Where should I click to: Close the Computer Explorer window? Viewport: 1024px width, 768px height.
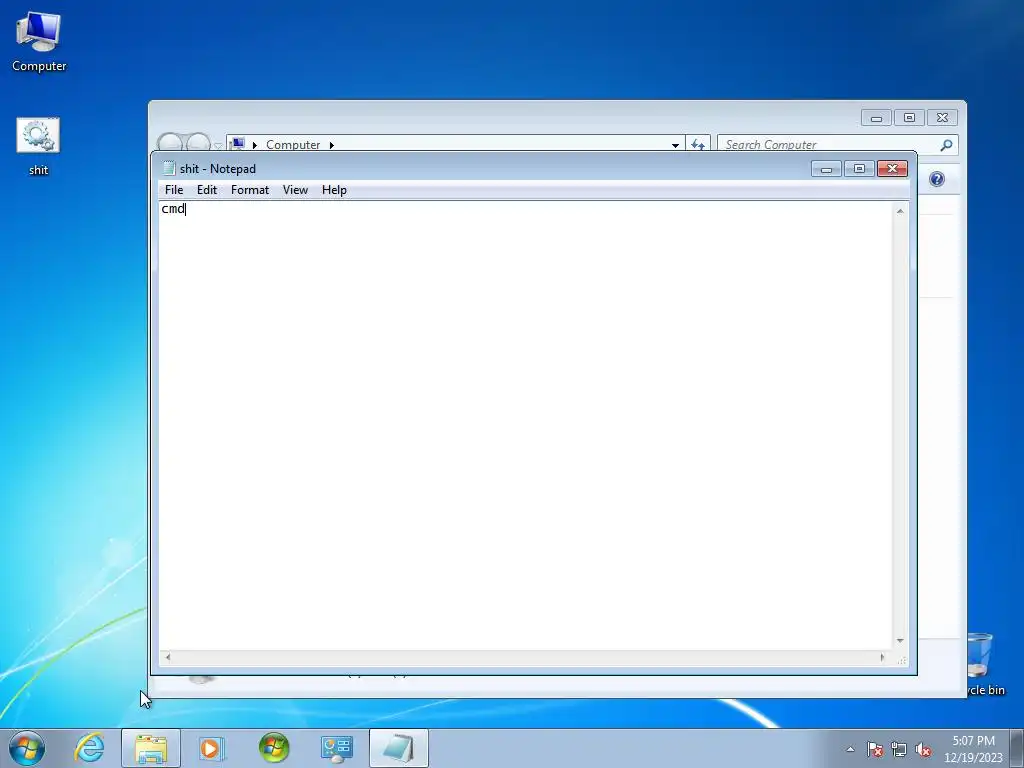tap(942, 118)
